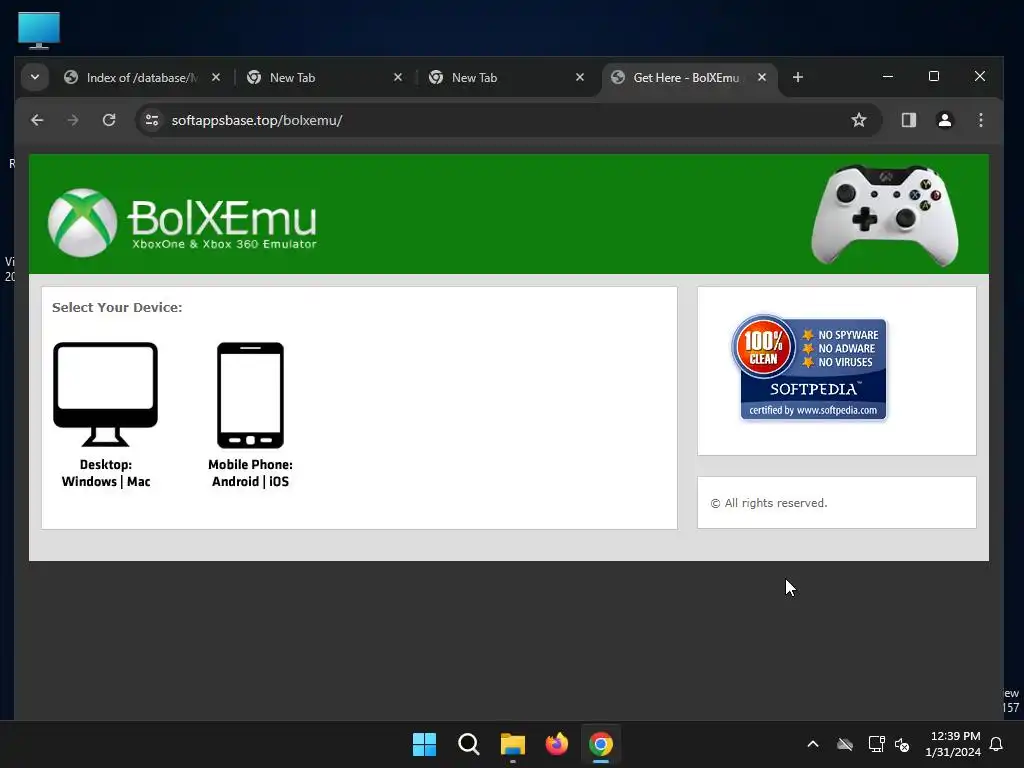Click the Softpedia 100% Clean badge
The height and width of the screenshot is (768, 1024).
(x=809, y=367)
